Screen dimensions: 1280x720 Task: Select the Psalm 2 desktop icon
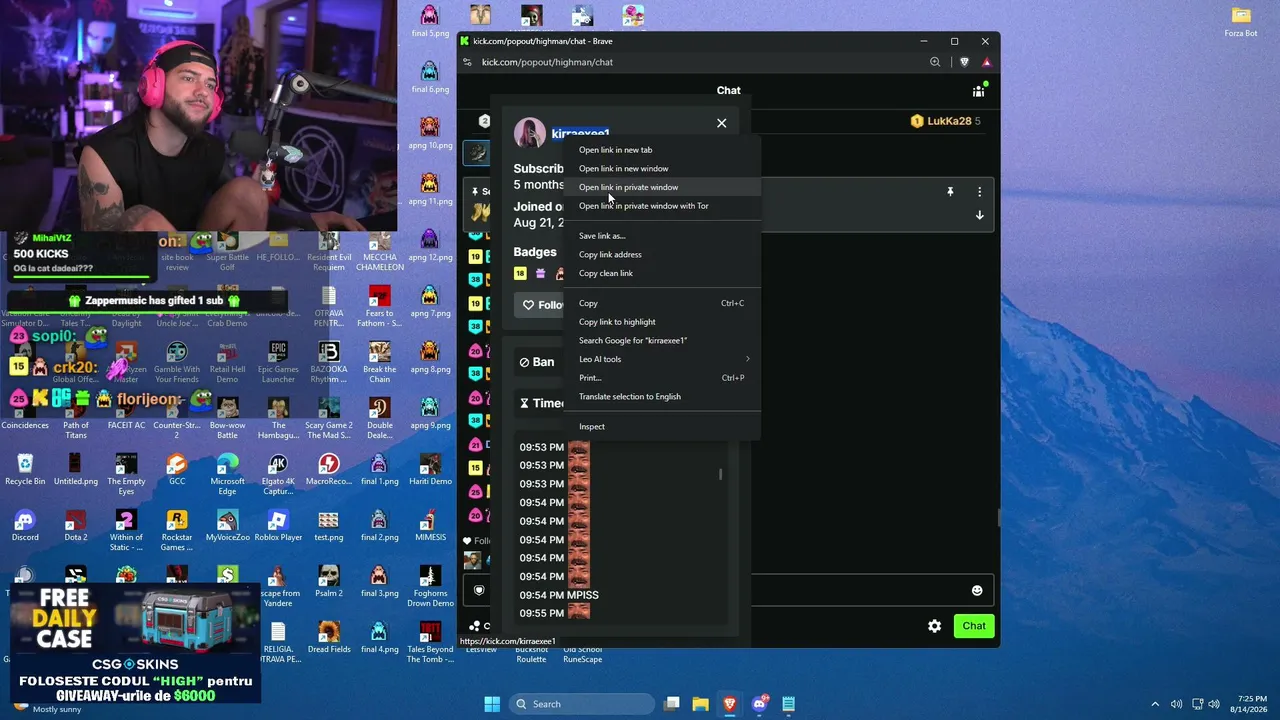pyautogui.click(x=329, y=581)
